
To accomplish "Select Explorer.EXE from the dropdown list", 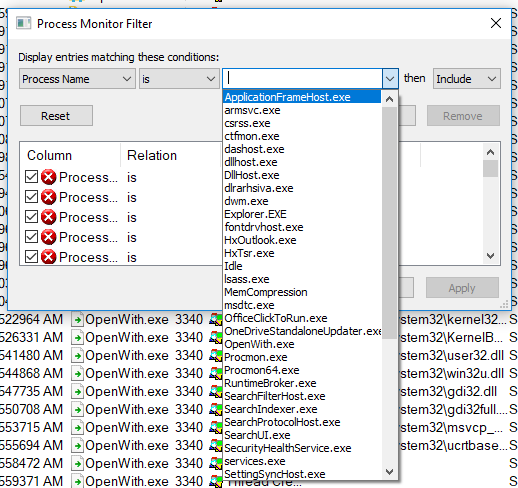I will (x=302, y=214).
